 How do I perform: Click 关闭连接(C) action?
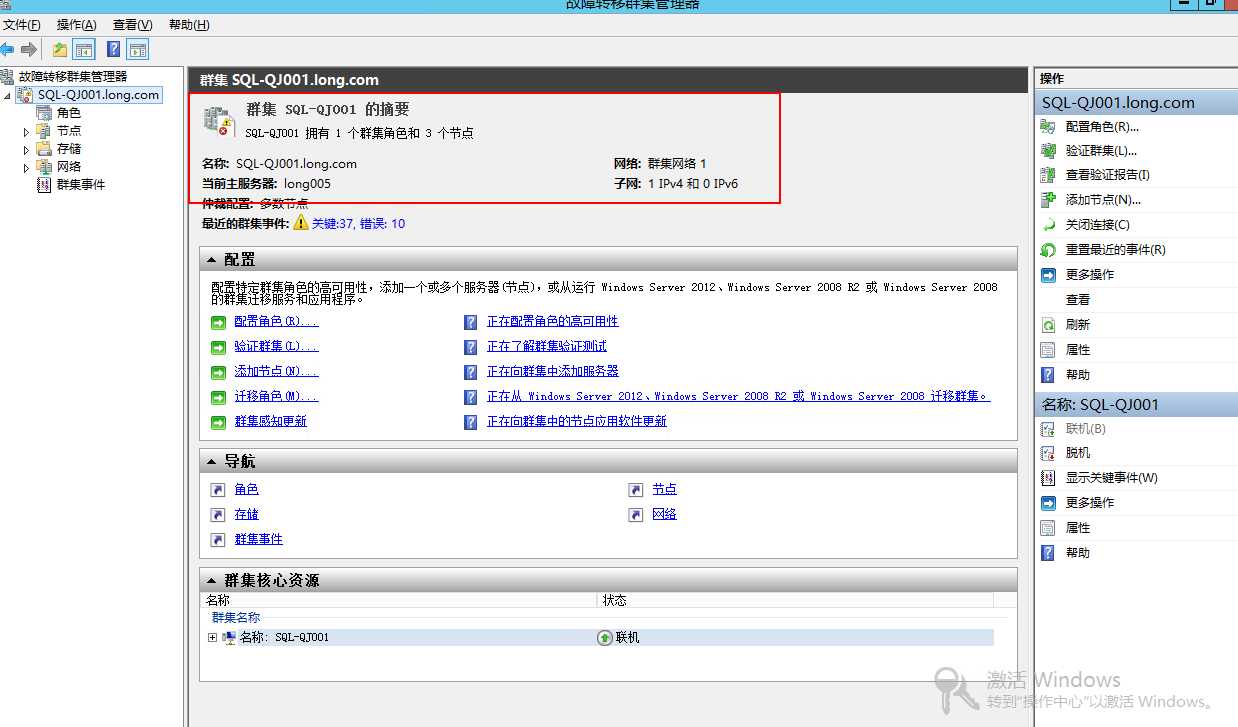1098,225
